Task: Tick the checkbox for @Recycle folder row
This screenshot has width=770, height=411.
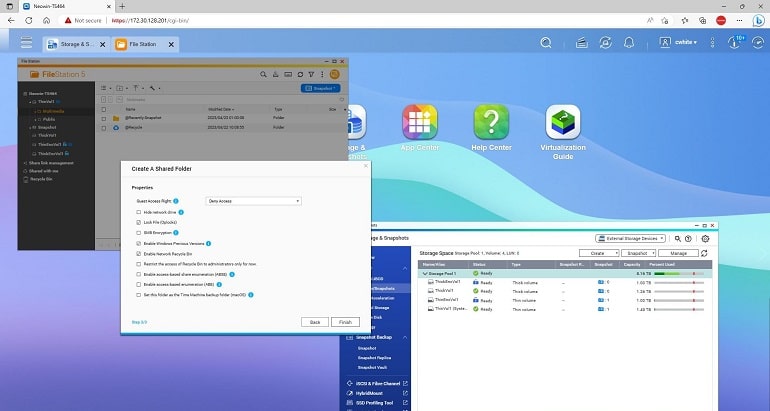Action: pyautogui.click(x=104, y=128)
